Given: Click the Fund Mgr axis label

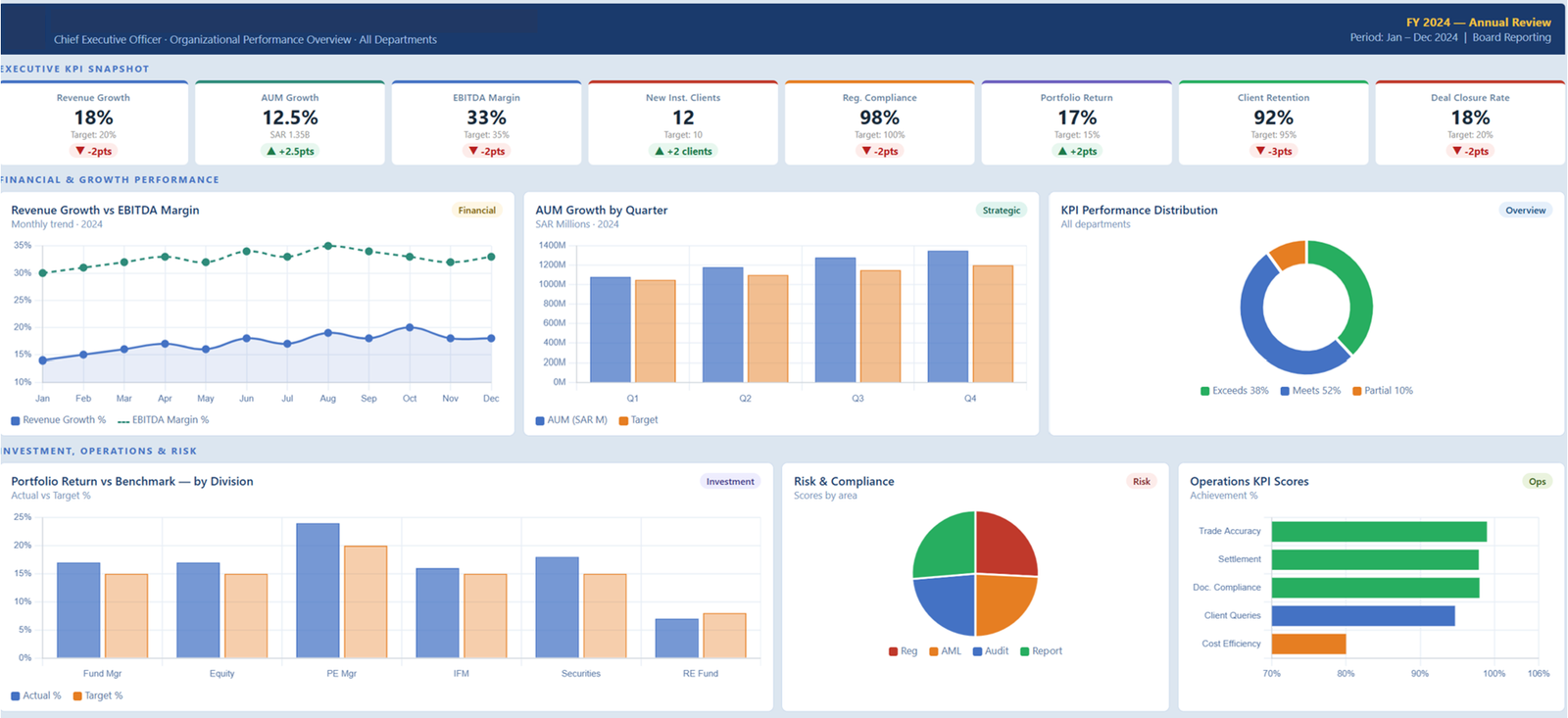Looking at the screenshot, I should (102, 674).
